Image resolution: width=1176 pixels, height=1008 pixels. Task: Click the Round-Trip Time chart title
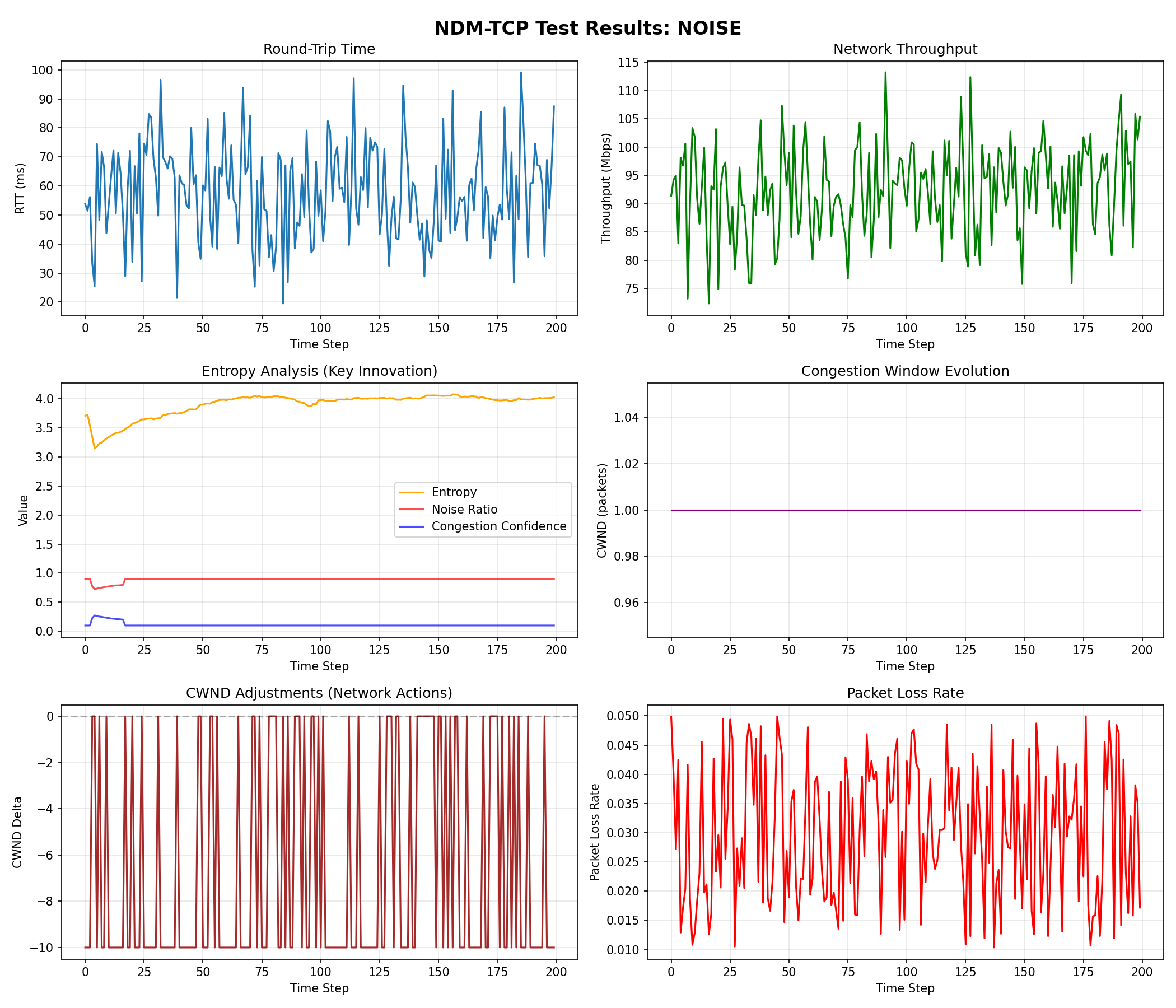(x=319, y=49)
